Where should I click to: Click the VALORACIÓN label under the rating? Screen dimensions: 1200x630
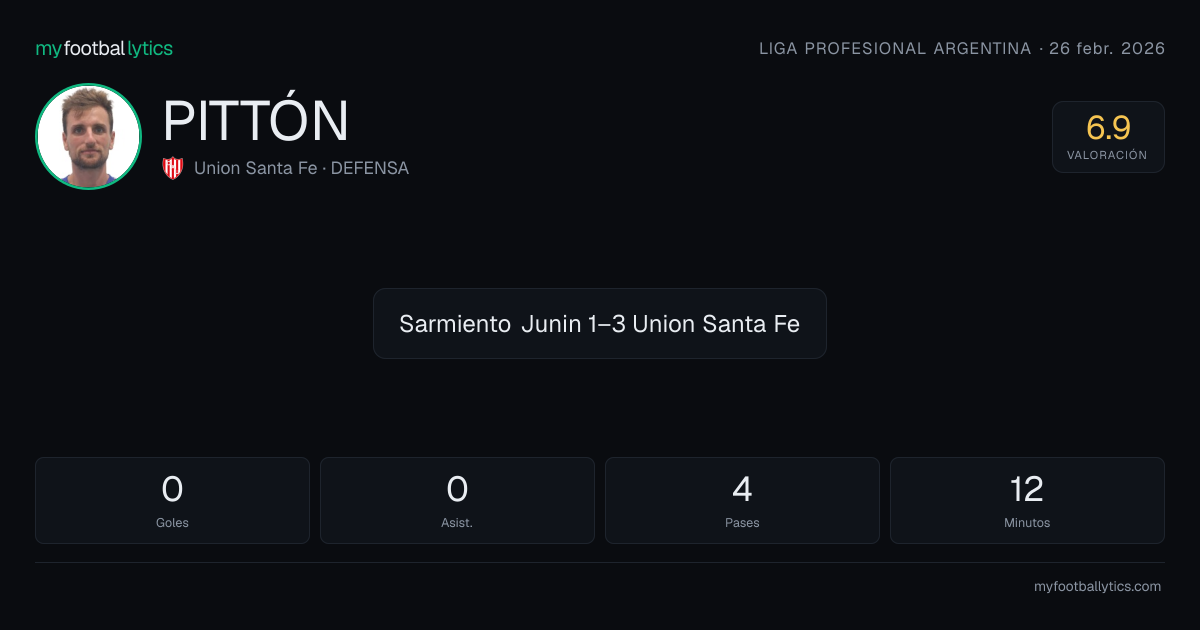pos(1107,155)
